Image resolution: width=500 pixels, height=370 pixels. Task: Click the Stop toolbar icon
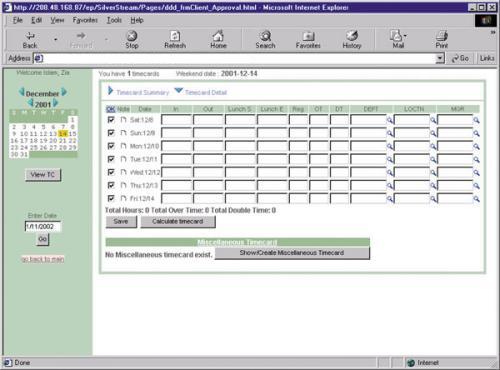pos(132,36)
